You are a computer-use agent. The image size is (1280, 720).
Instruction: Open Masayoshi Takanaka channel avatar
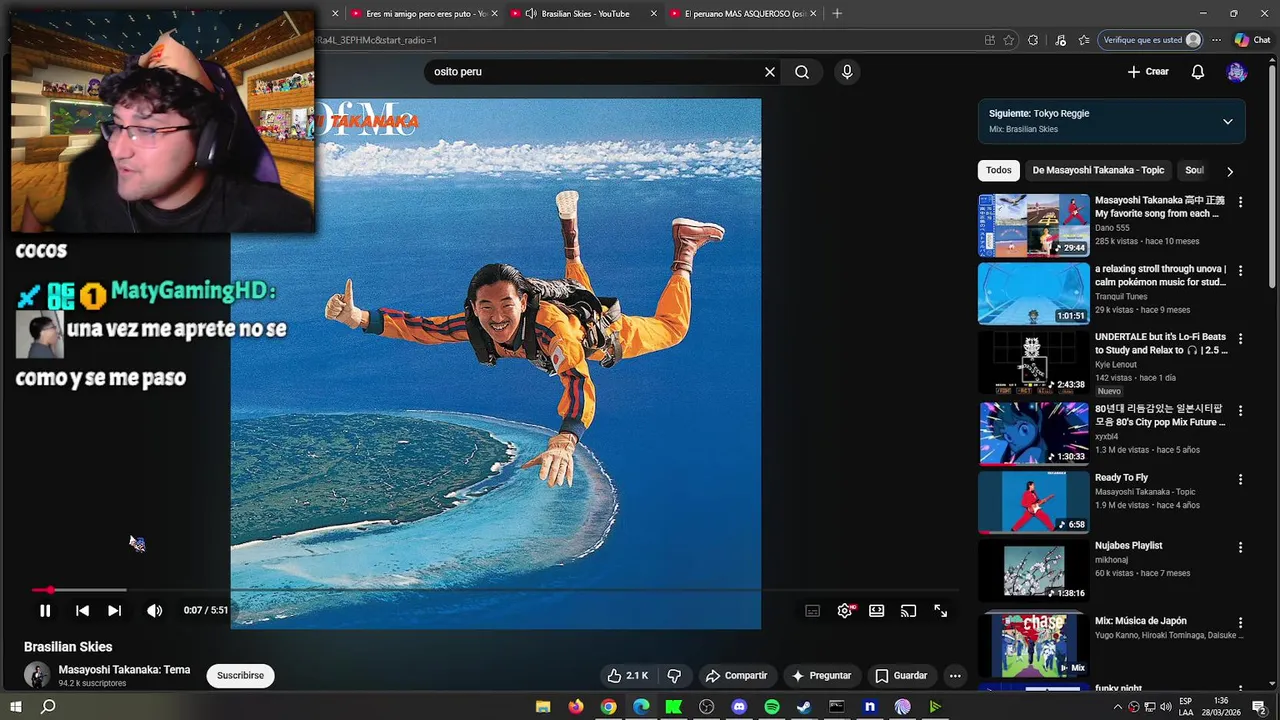coord(37,676)
